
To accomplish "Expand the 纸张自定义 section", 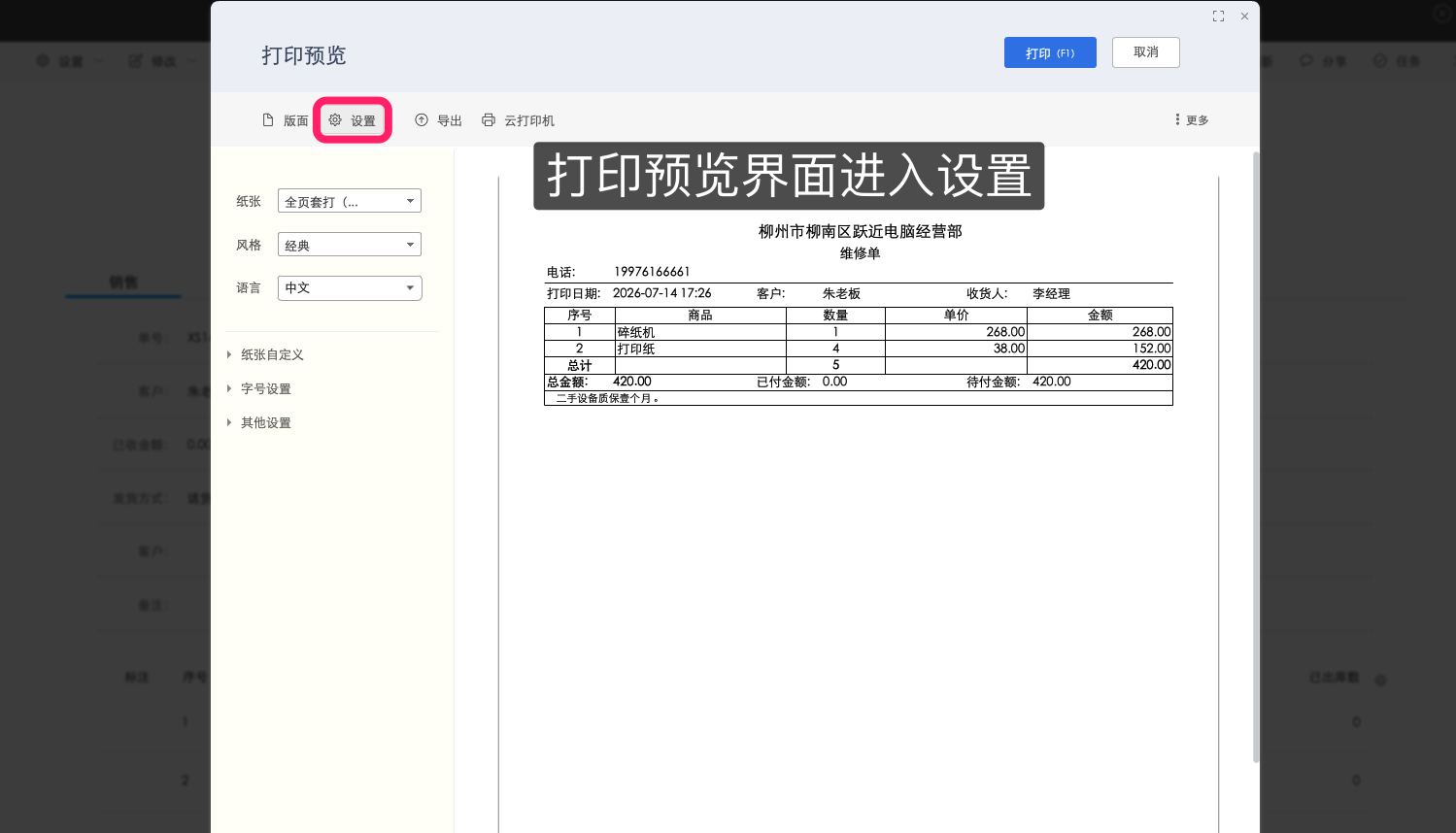I will click(265, 354).
